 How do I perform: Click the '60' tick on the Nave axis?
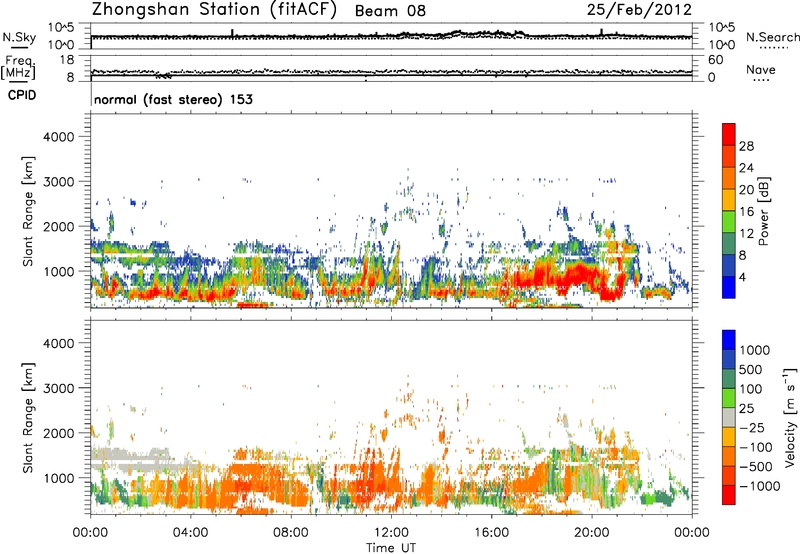pos(715,60)
